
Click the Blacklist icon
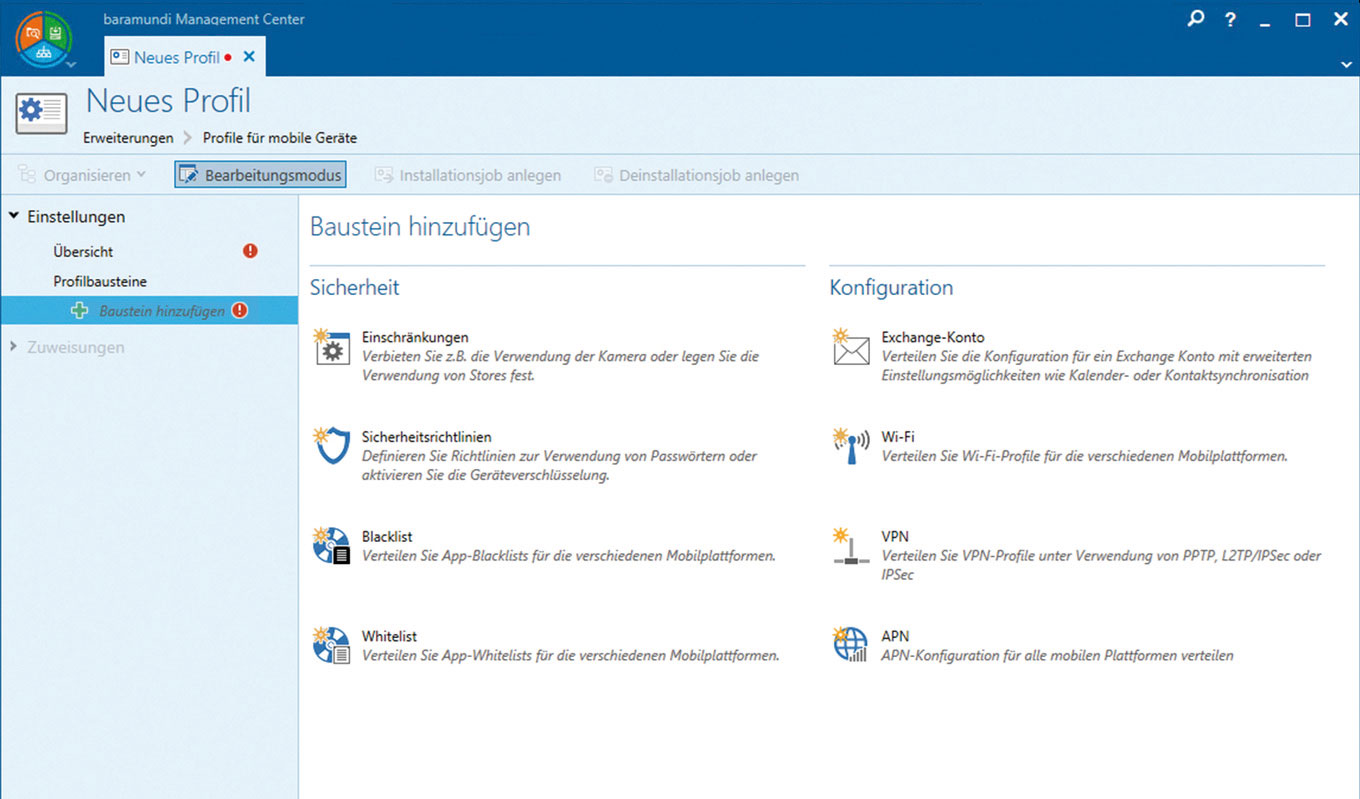coord(331,546)
